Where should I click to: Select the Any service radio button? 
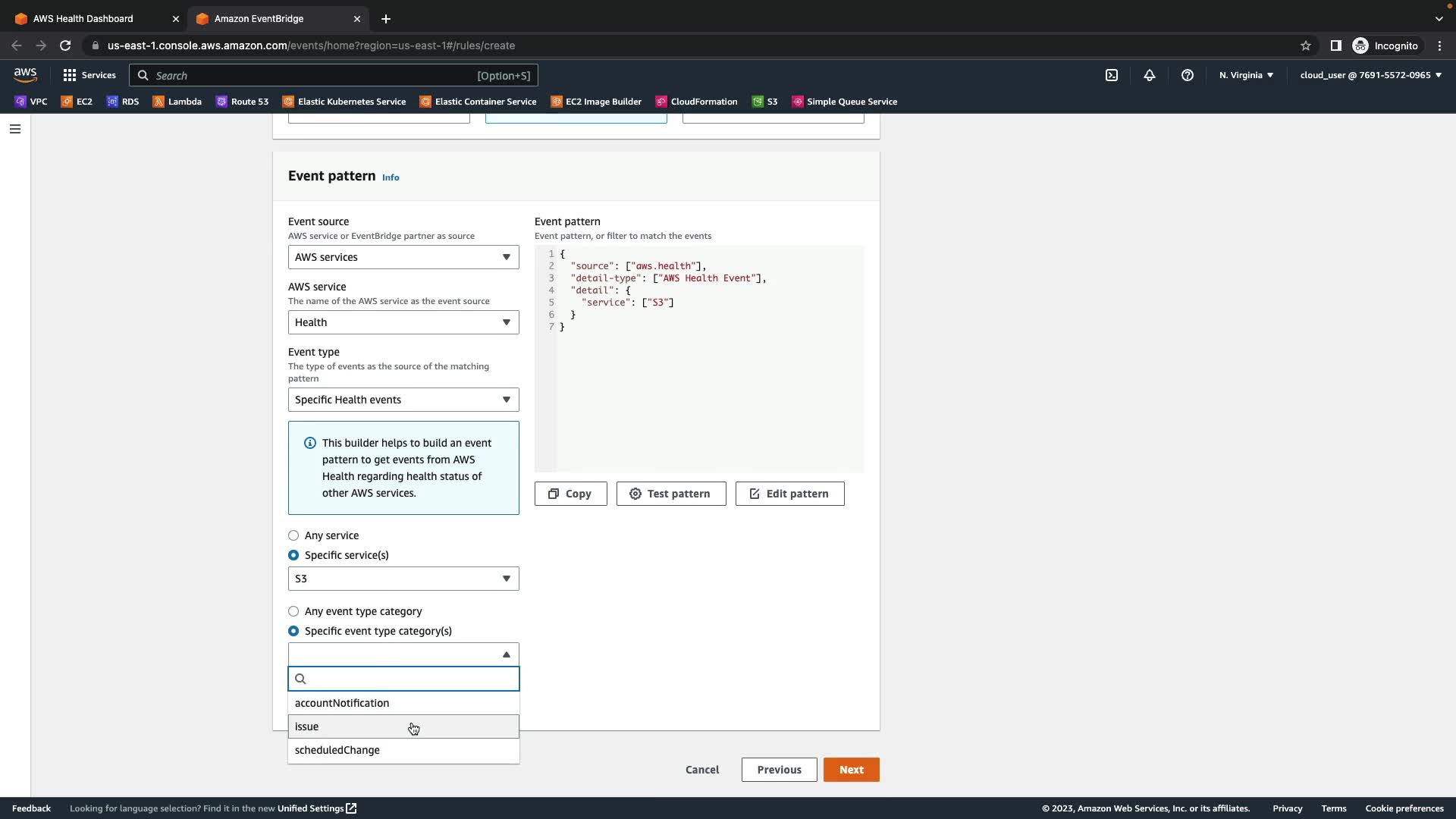293,535
